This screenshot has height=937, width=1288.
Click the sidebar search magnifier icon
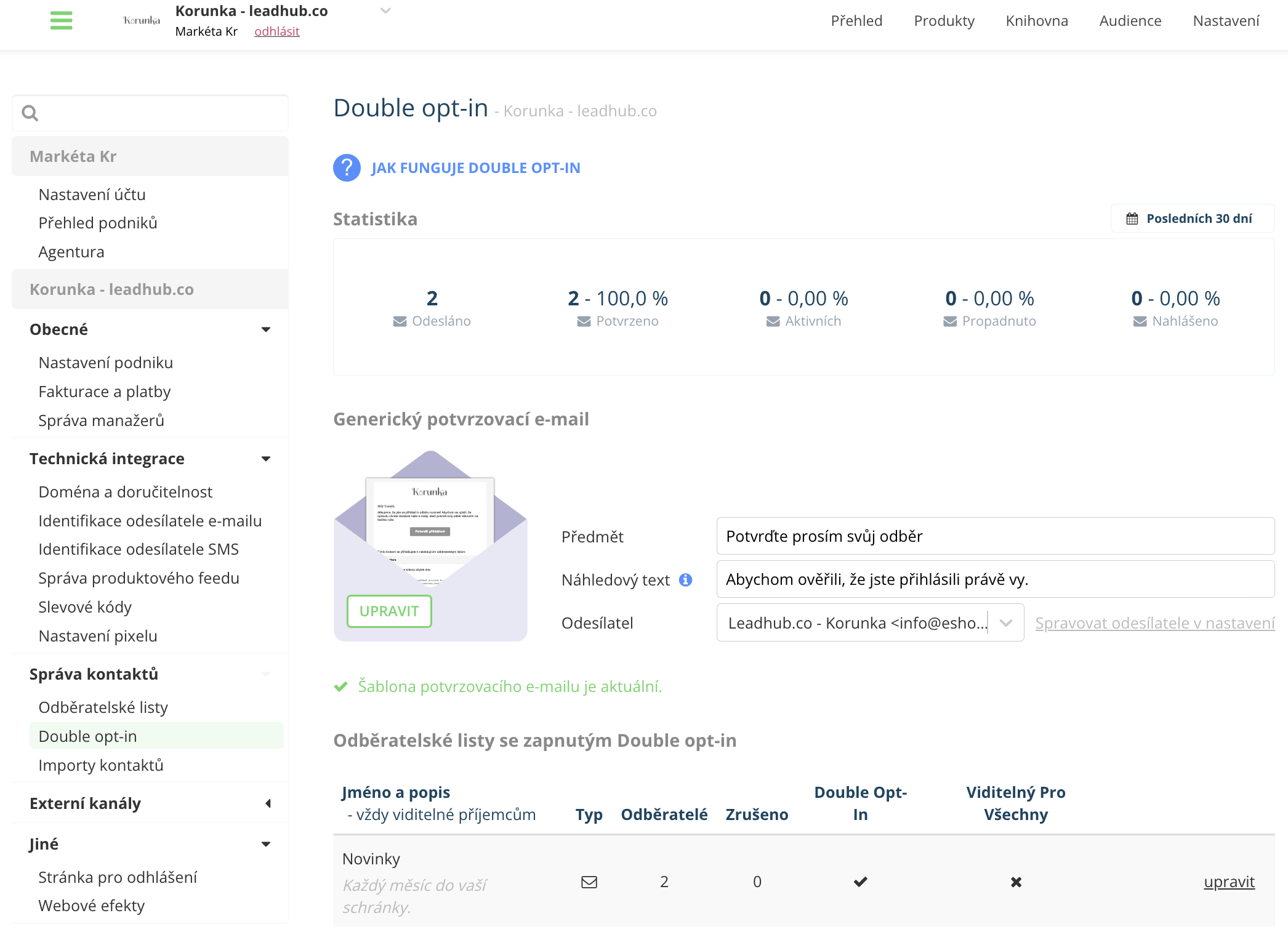pyautogui.click(x=30, y=113)
